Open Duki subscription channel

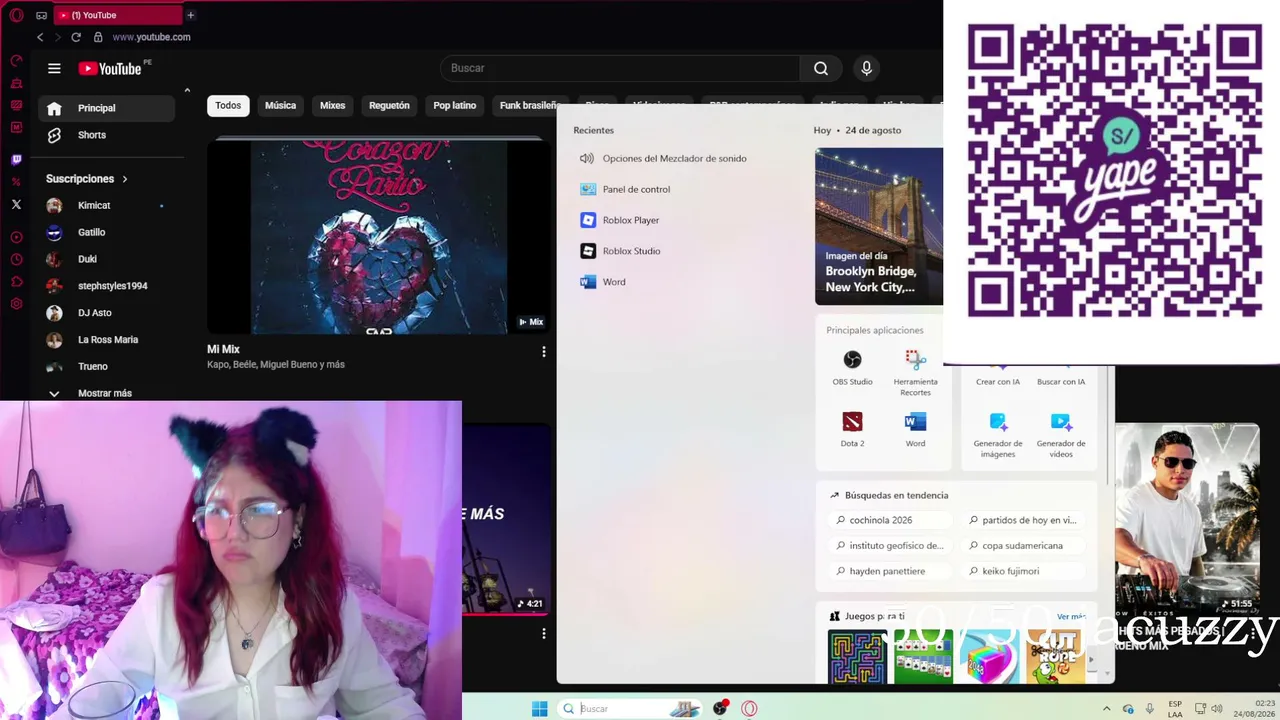[x=107, y=259]
